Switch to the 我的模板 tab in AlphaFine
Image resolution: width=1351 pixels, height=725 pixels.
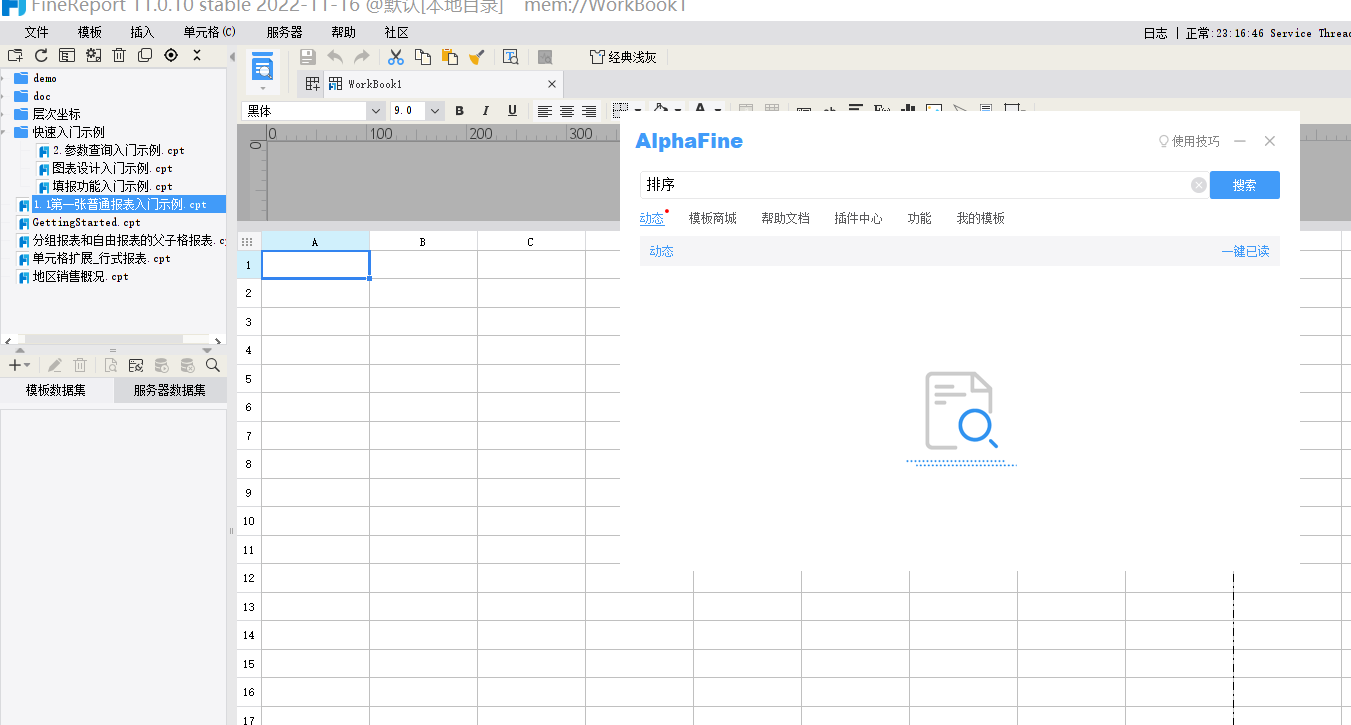coord(980,218)
